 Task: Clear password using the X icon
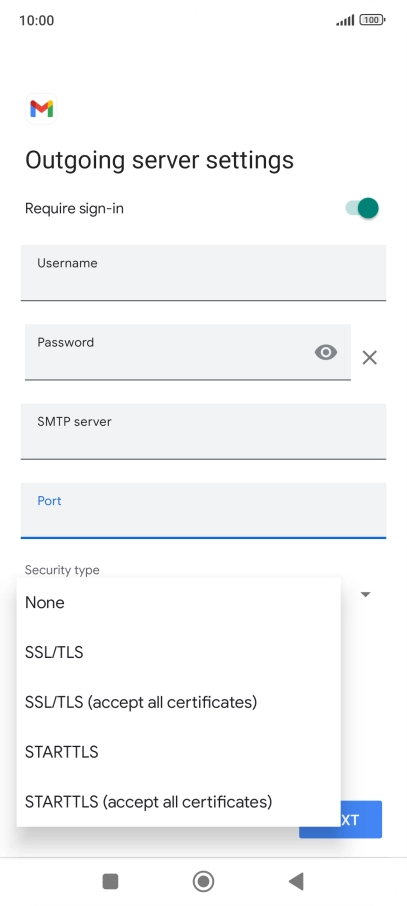coord(369,358)
